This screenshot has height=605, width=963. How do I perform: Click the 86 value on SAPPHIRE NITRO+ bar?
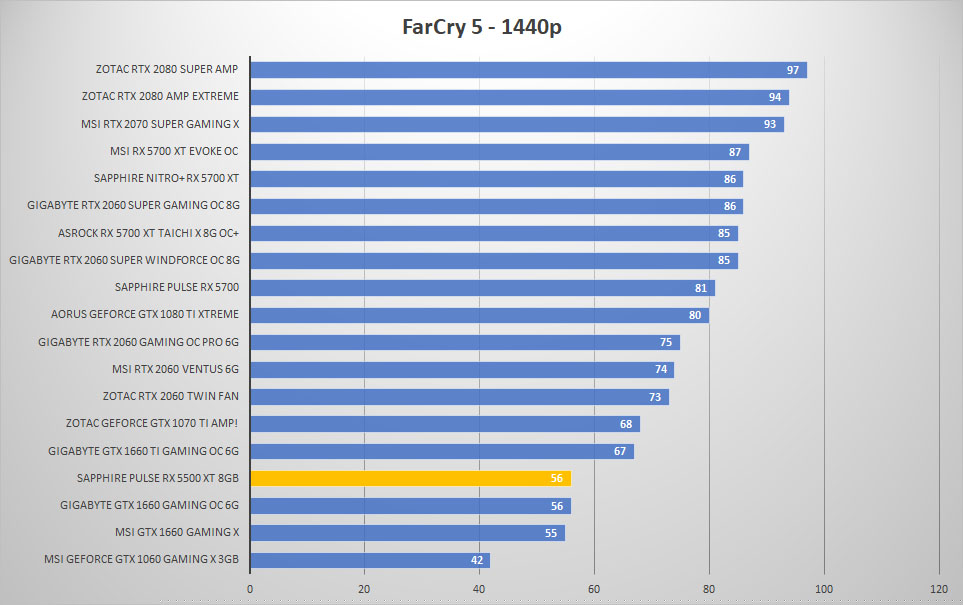tap(730, 179)
